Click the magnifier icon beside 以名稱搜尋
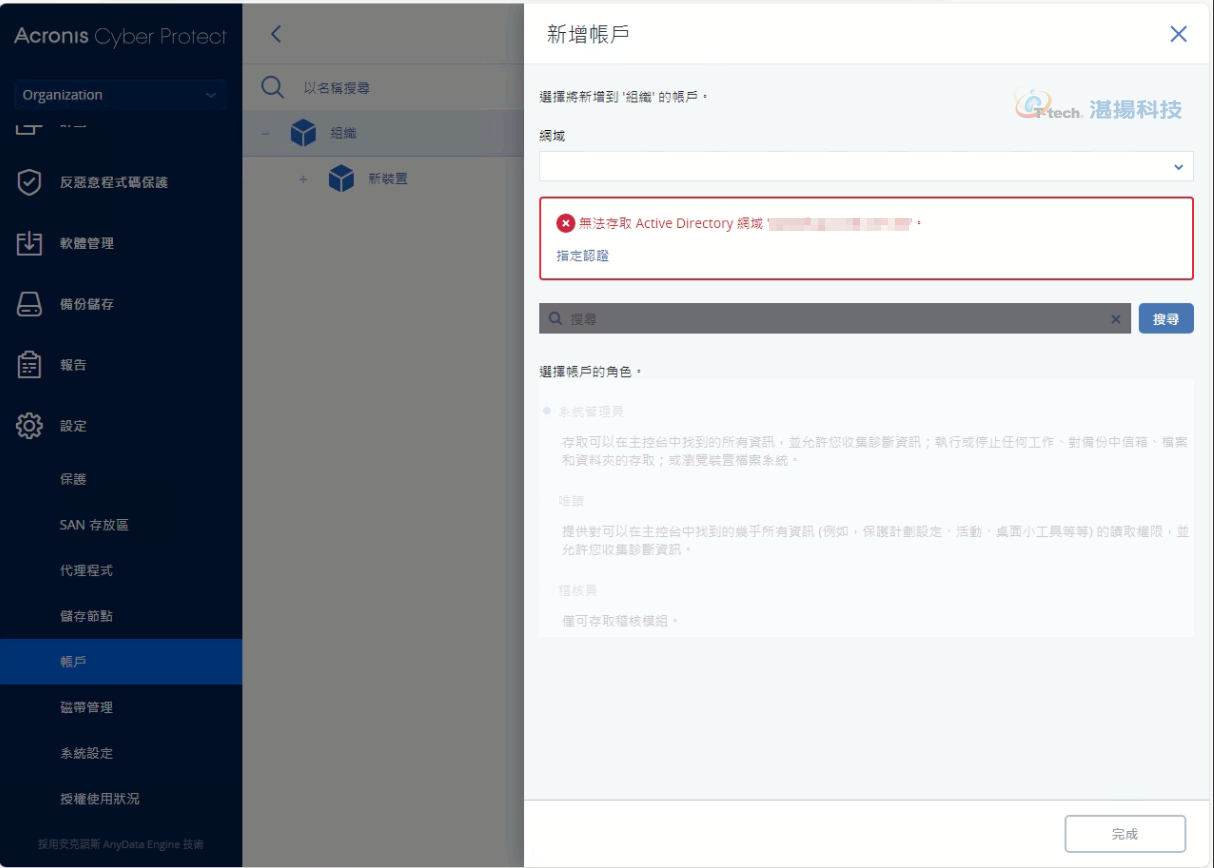Viewport: 1214px width, 868px height. [x=273, y=87]
